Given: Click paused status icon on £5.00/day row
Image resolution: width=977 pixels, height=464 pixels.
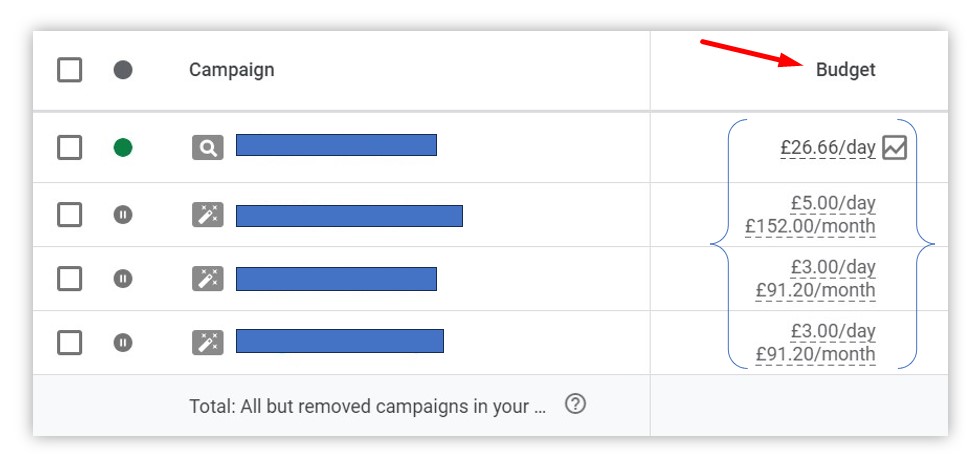Looking at the screenshot, I should (123, 215).
